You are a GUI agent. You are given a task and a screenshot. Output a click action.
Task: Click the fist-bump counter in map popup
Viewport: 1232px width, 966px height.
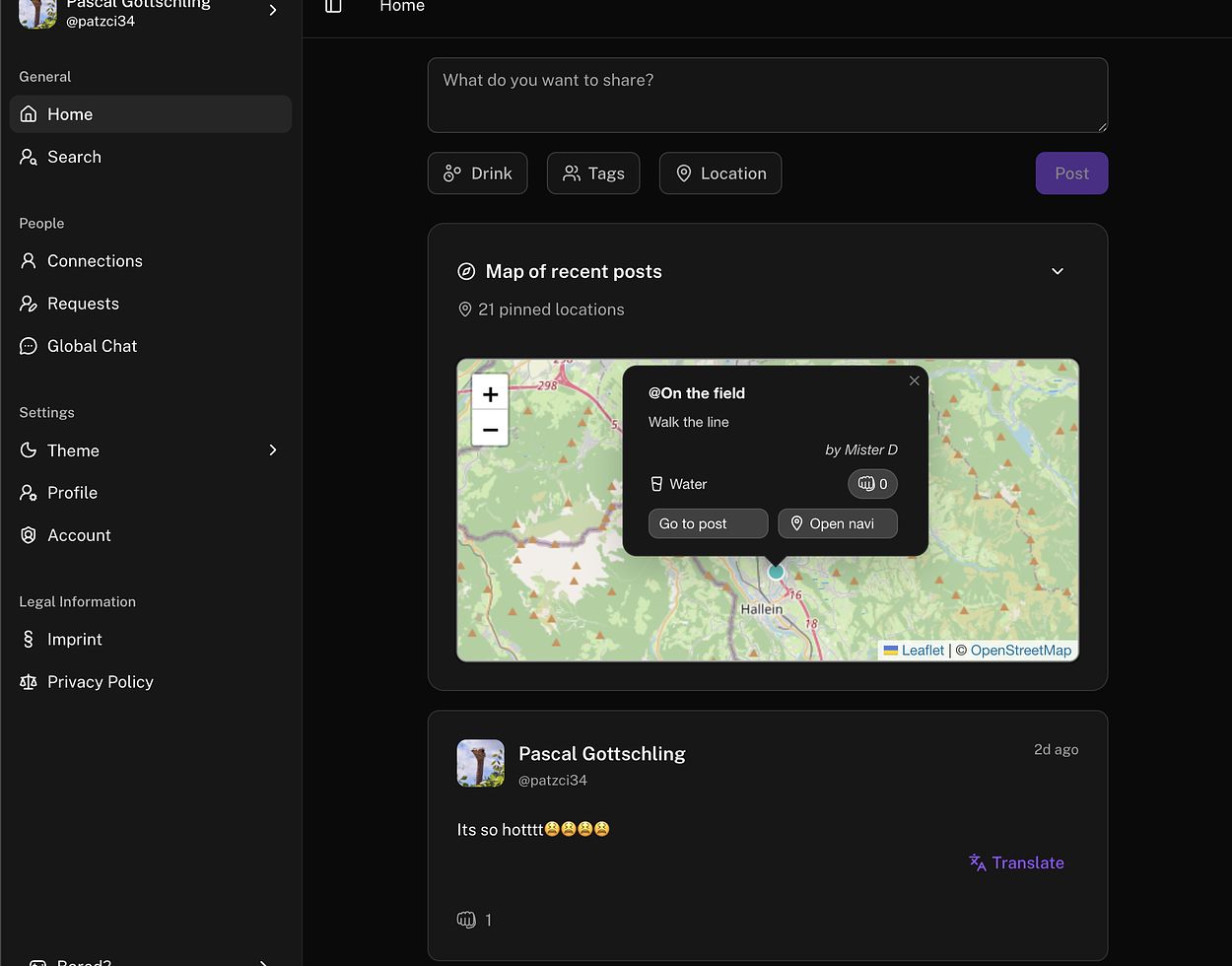click(x=872, y=484)
